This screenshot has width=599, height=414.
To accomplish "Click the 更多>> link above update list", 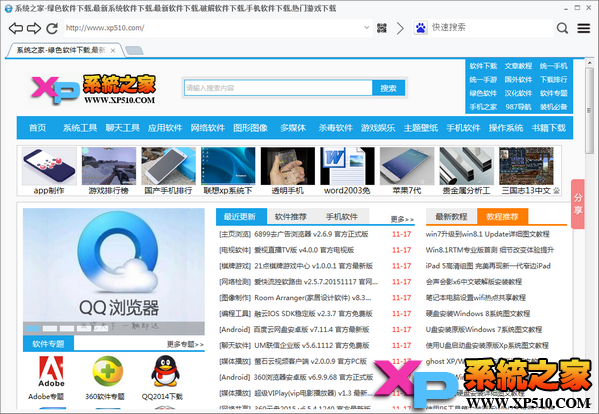I will coord(402,219).
